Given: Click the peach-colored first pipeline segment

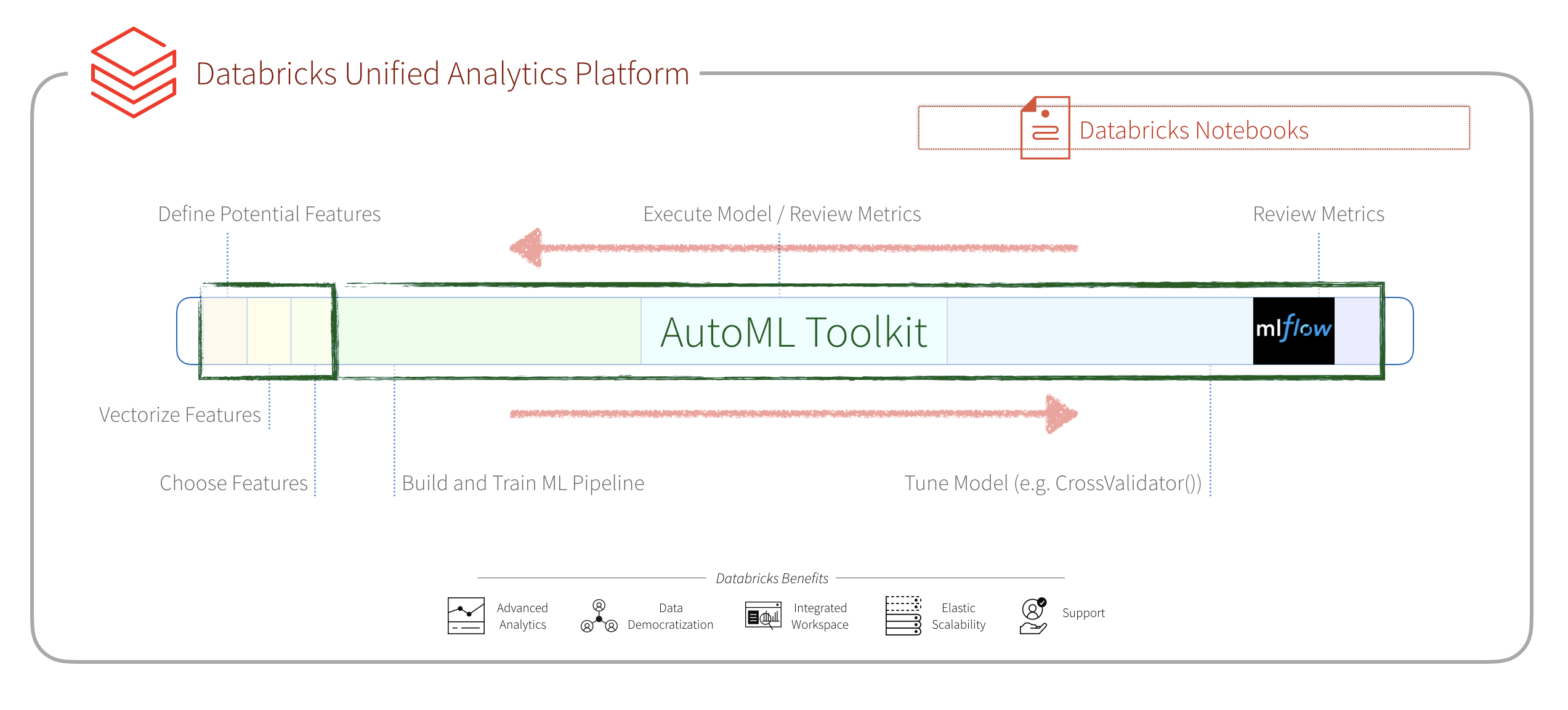Looking at the screenshot, I should point(225,331).
